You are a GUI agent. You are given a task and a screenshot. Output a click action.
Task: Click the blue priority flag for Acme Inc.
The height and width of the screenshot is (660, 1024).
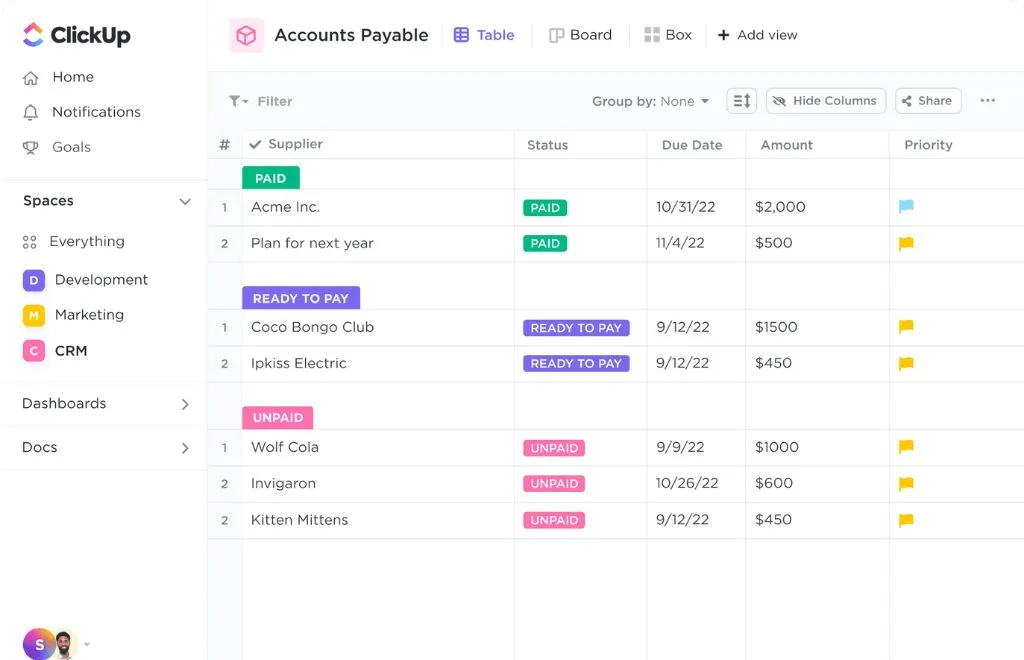906,207
